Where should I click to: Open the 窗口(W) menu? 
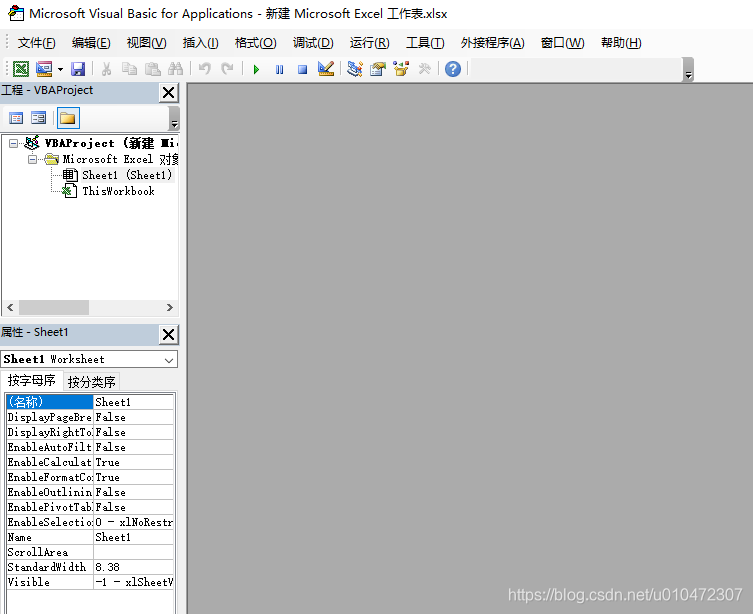562,43
